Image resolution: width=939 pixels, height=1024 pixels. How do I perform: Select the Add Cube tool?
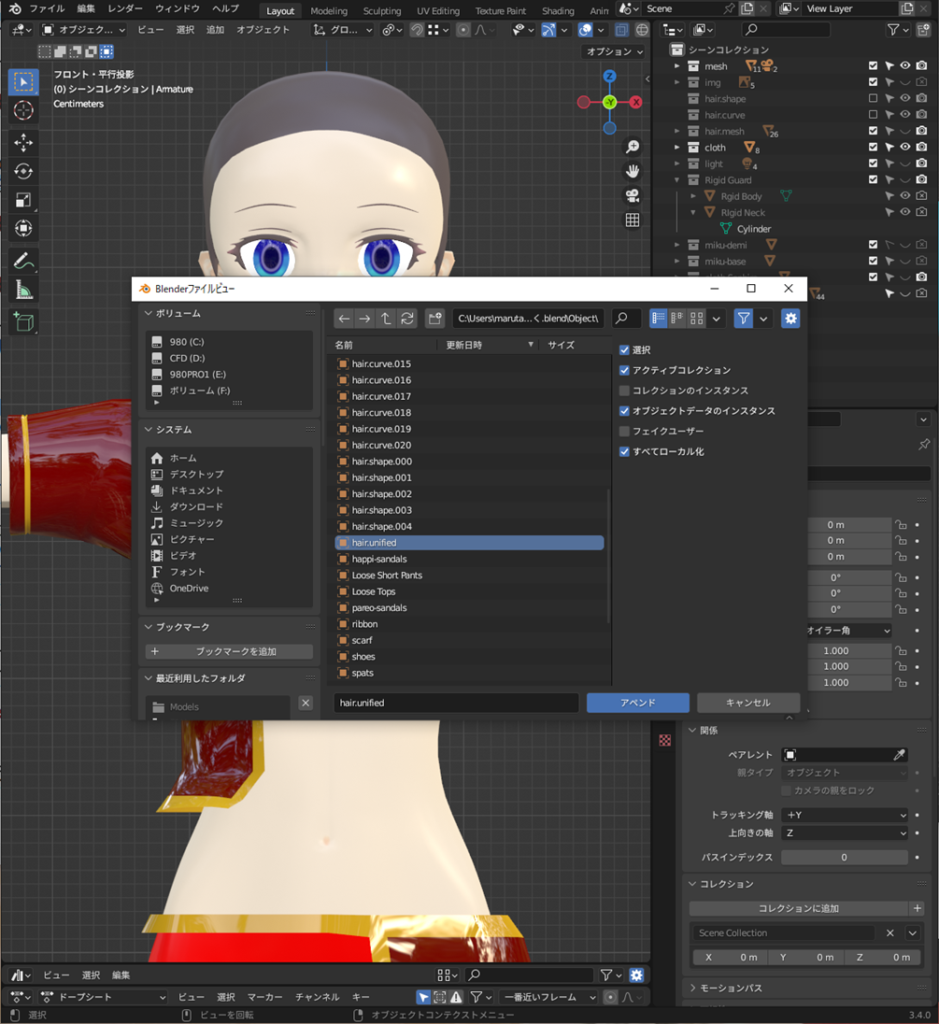point(24,321)
